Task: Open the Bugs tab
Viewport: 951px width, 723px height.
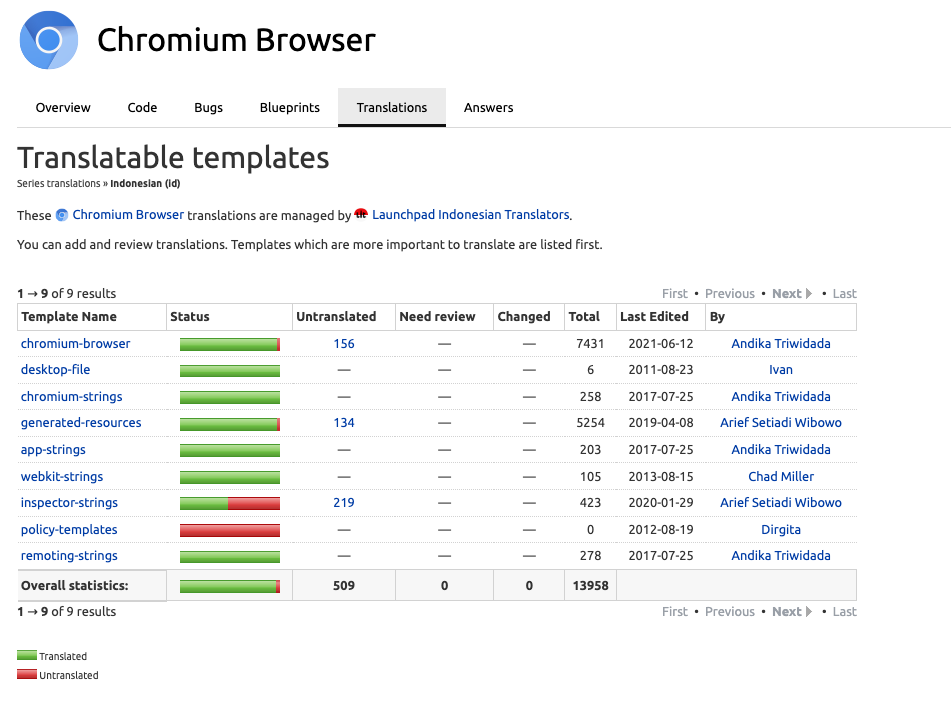Action: tap(208, 107)
